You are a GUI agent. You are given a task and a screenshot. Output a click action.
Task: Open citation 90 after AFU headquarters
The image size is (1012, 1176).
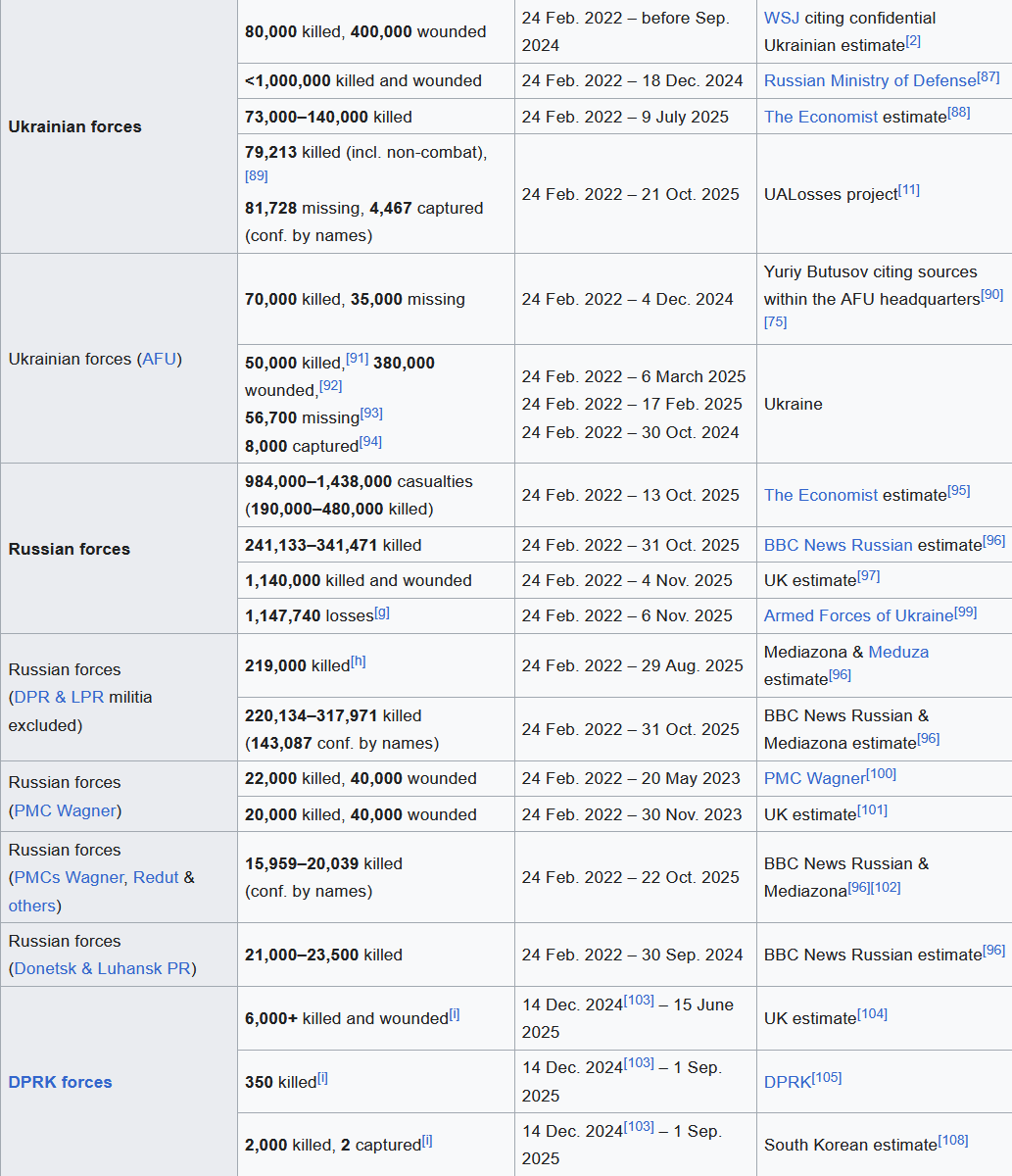(x=992, y=294)
